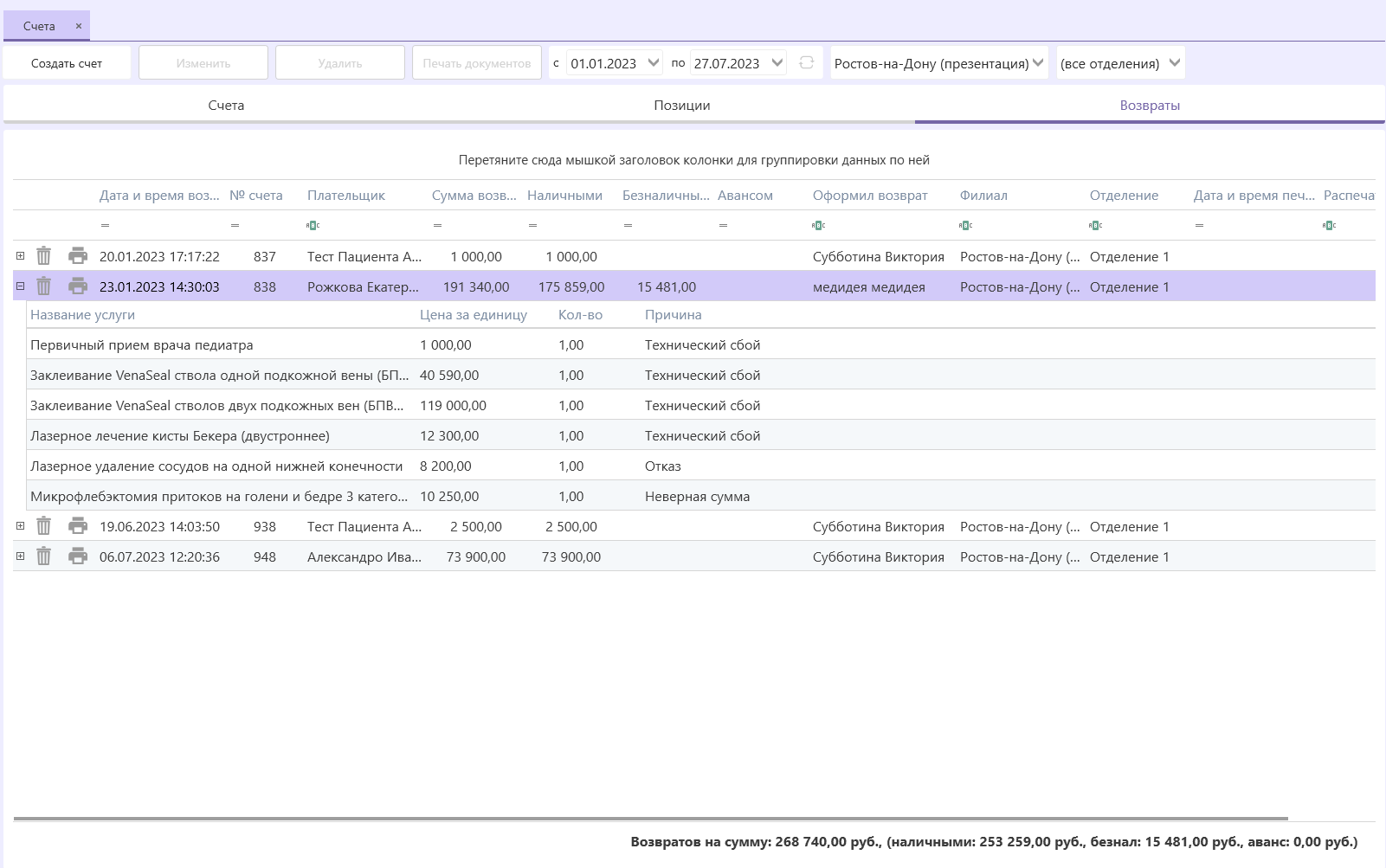The height and width of the screenshot is (868, 1386).
Task: Sort by Филиал column header
Action: pyautogui.click(x=983, y=195)
